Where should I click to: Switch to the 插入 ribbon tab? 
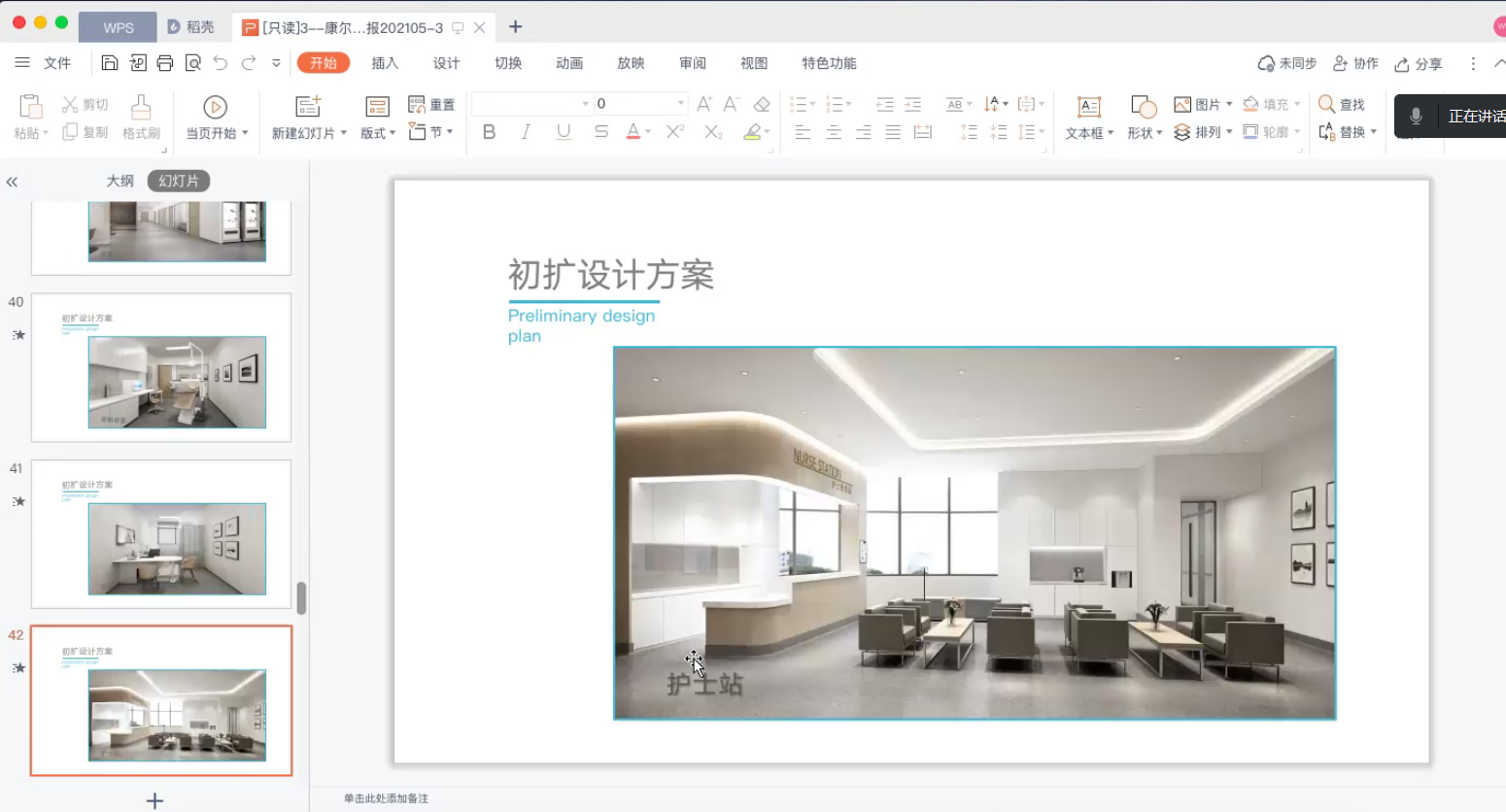coord(385,63)
